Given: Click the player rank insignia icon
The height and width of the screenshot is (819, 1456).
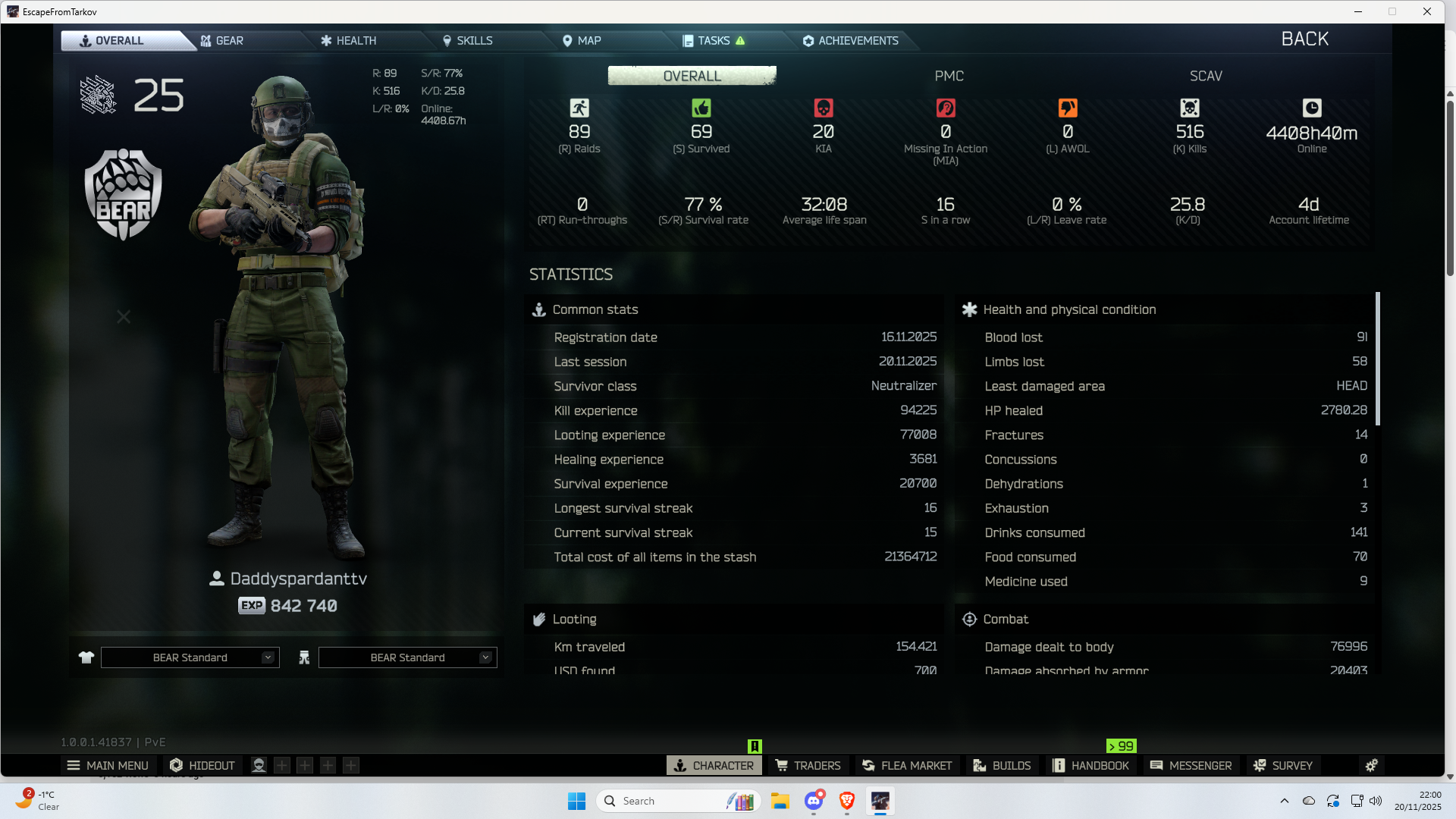Looking at the screenshot, I should click(x=99, y=96).
